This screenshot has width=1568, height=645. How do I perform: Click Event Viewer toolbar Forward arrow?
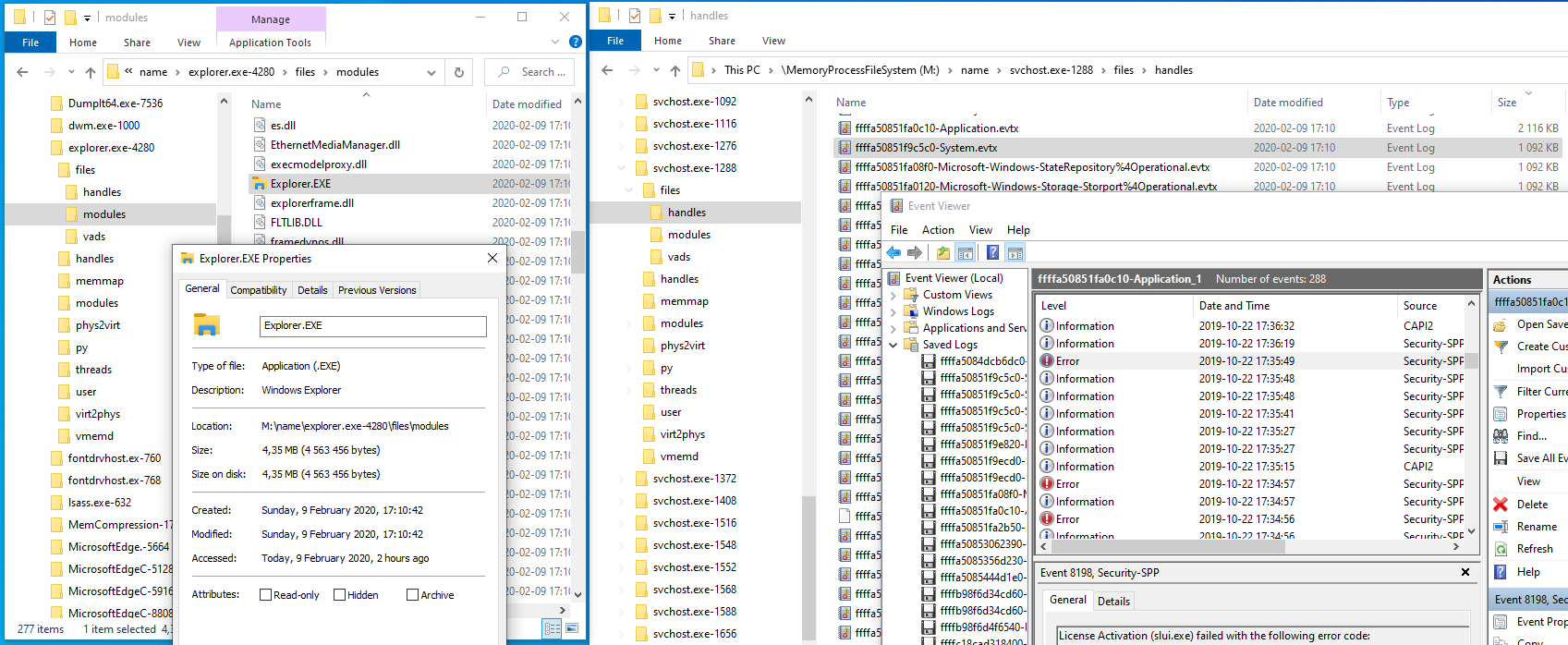tap(915, 252)
